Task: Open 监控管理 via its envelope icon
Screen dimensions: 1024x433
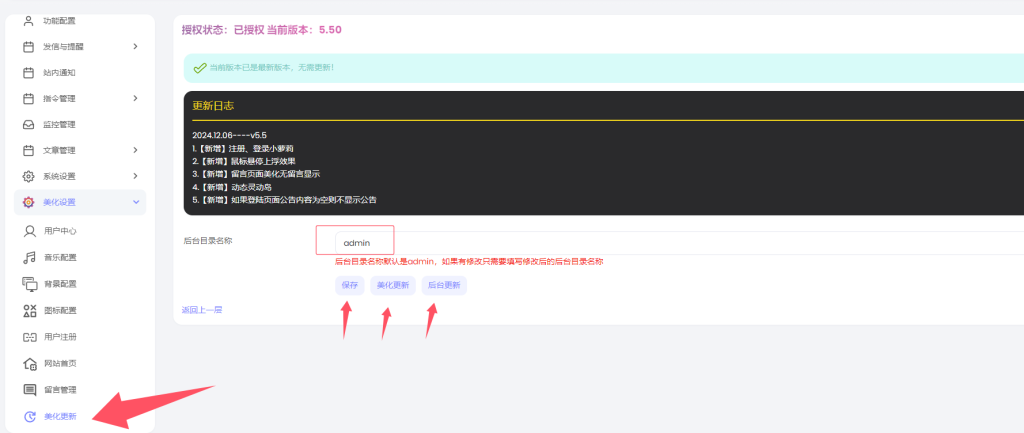Action: point(29,124)
